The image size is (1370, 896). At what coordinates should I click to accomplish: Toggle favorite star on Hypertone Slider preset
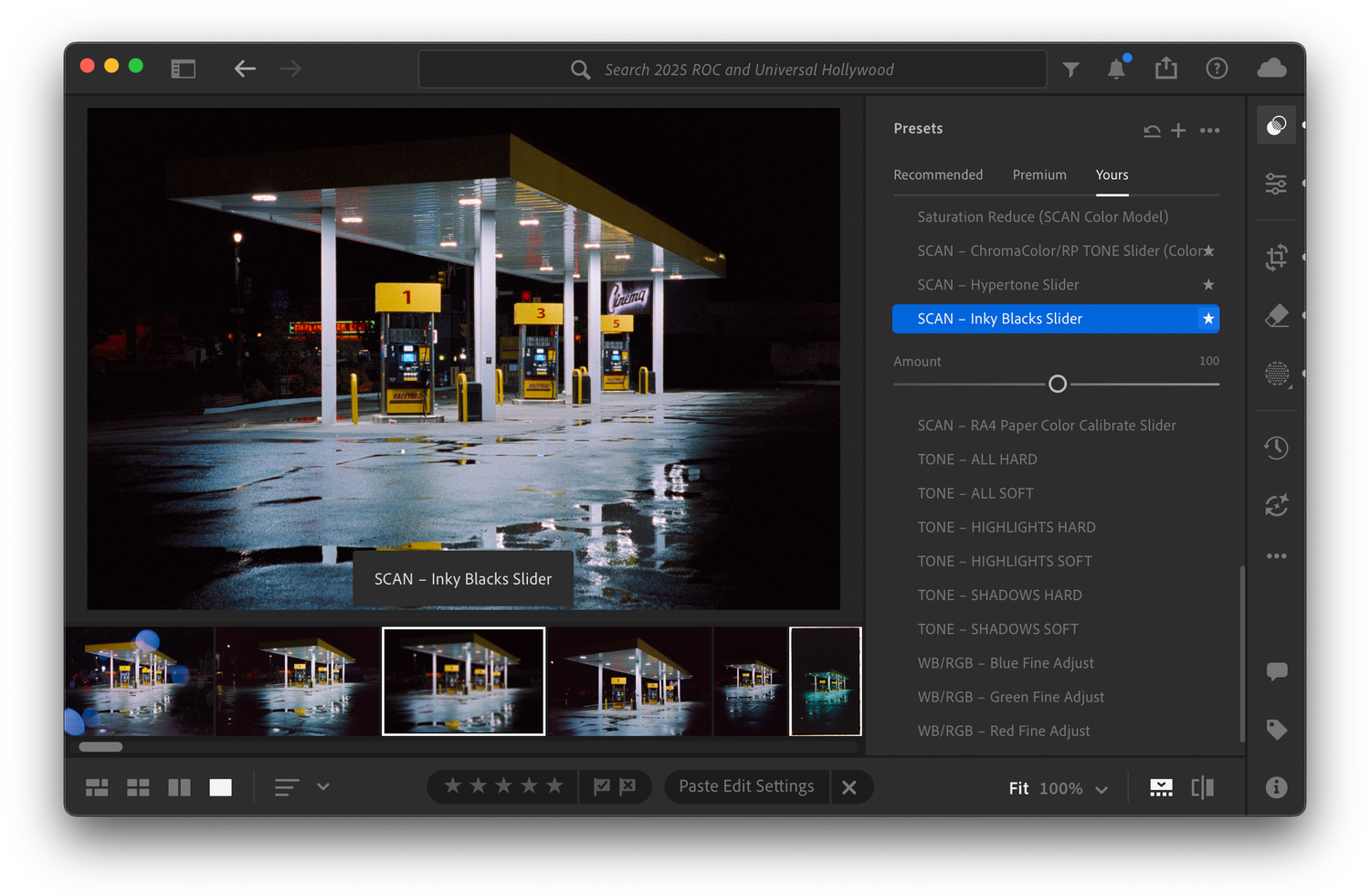pyautogui.click(x=1208, y=285)
